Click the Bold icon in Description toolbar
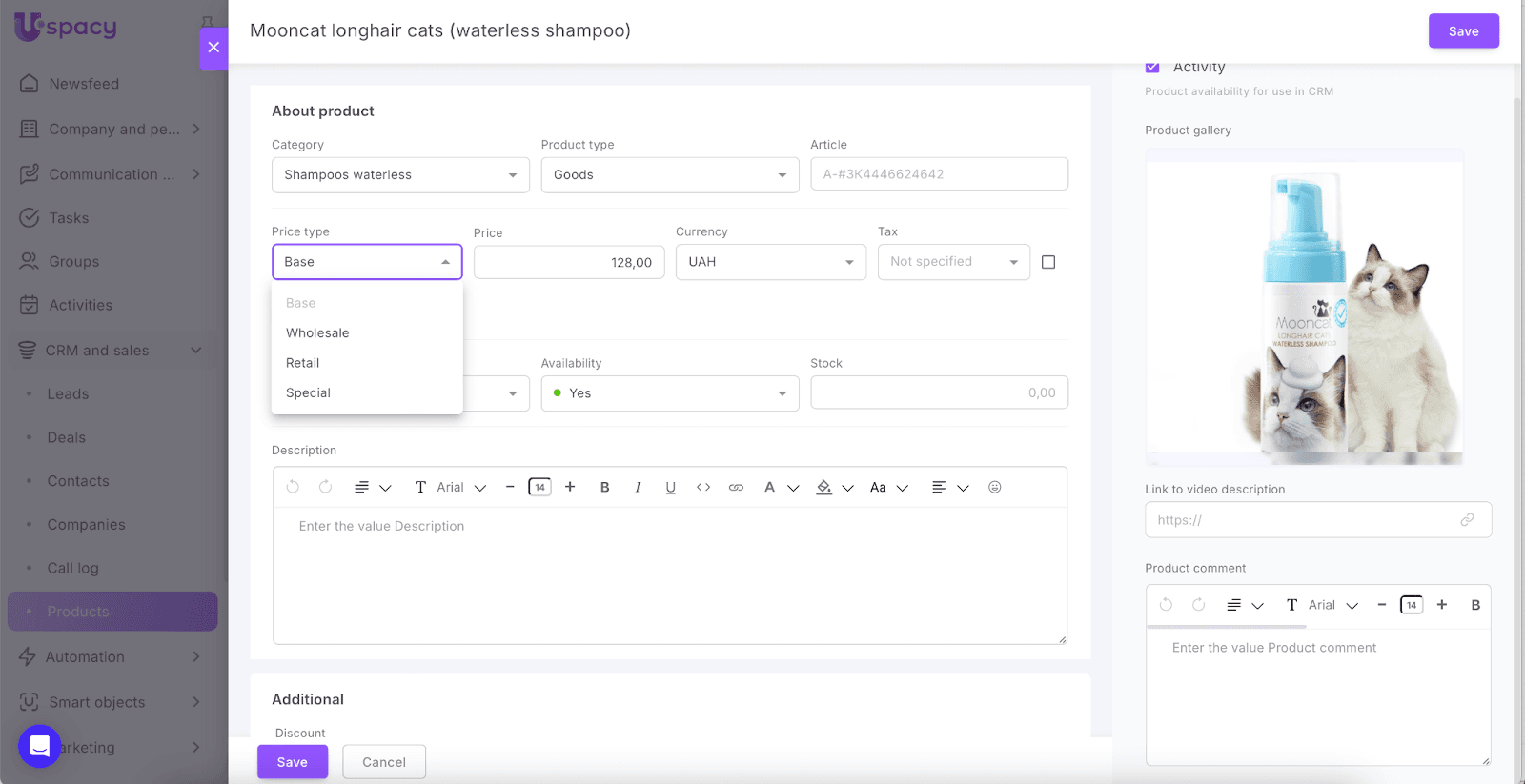This screenshot has width=1525, height=784. click(x=604, y=487)
